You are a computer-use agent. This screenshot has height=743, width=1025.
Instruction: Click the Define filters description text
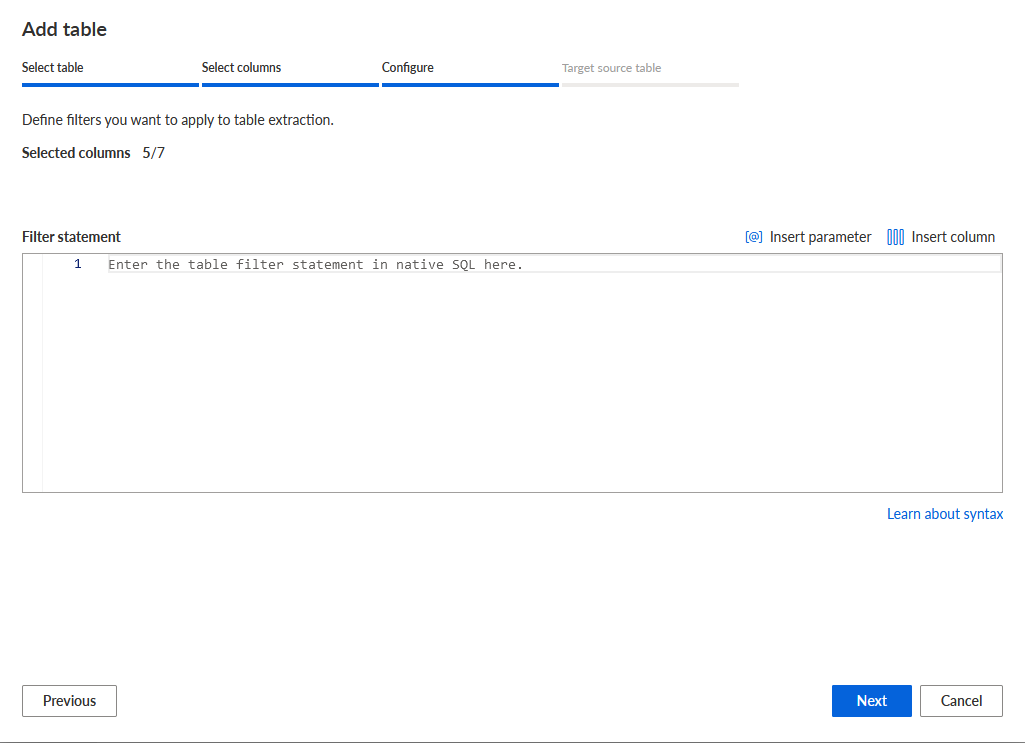[x=178, y=120]
